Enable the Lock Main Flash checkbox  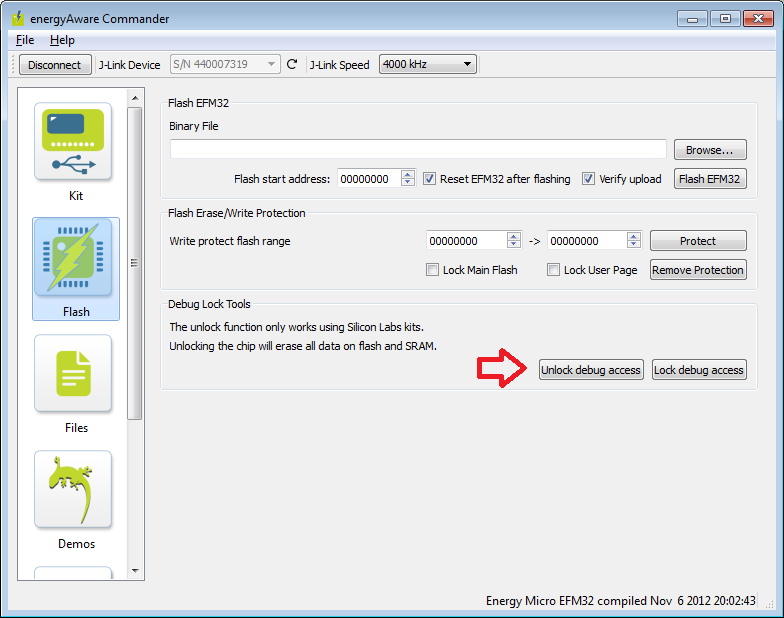[x=433, y=270]
